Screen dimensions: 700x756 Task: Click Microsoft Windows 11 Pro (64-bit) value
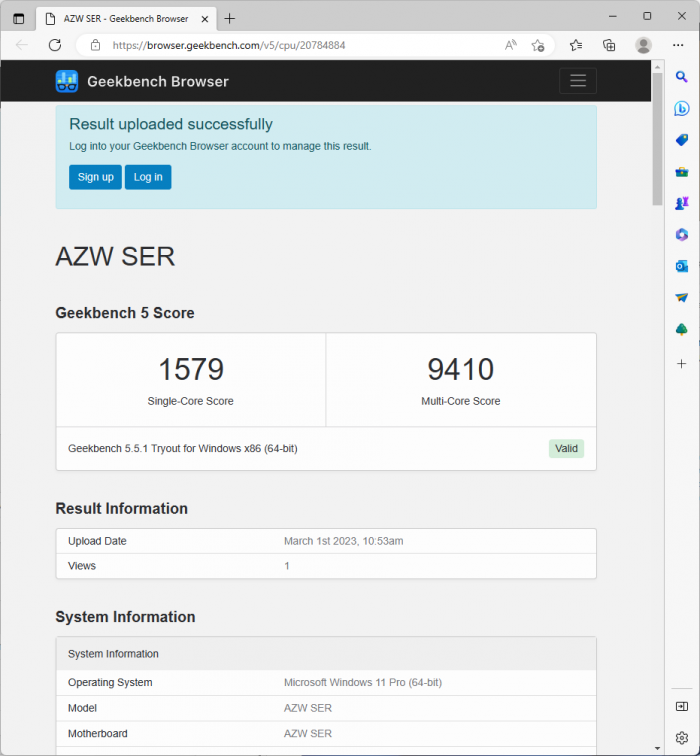(x=363, y=682)
